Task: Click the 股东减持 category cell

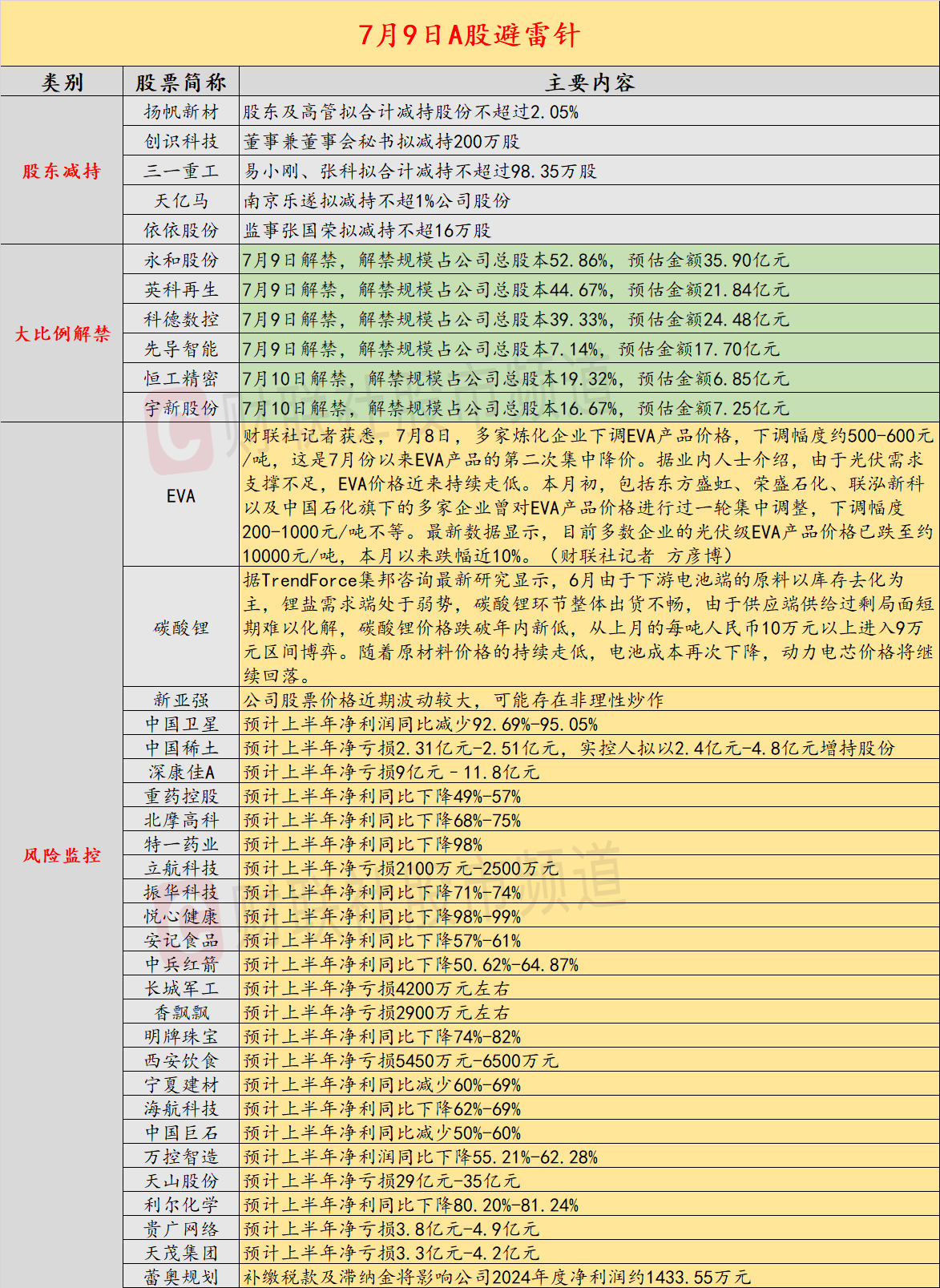Action: pyautogui.click(x=62, y=171)
